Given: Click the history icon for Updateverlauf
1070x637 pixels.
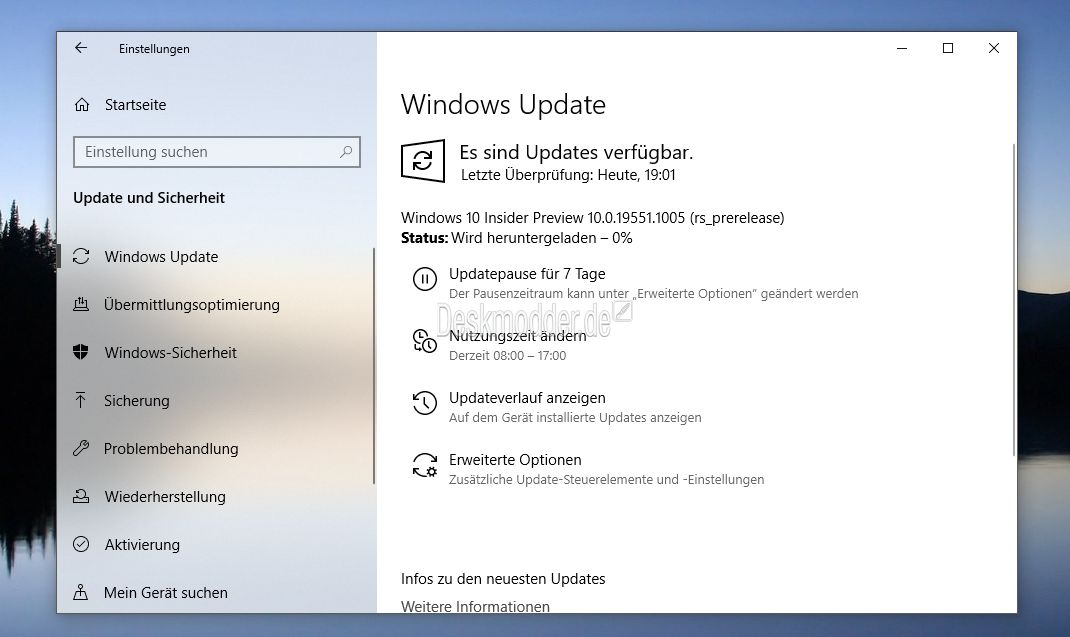Looking at the screenshot, I should [x=424, y=403].
